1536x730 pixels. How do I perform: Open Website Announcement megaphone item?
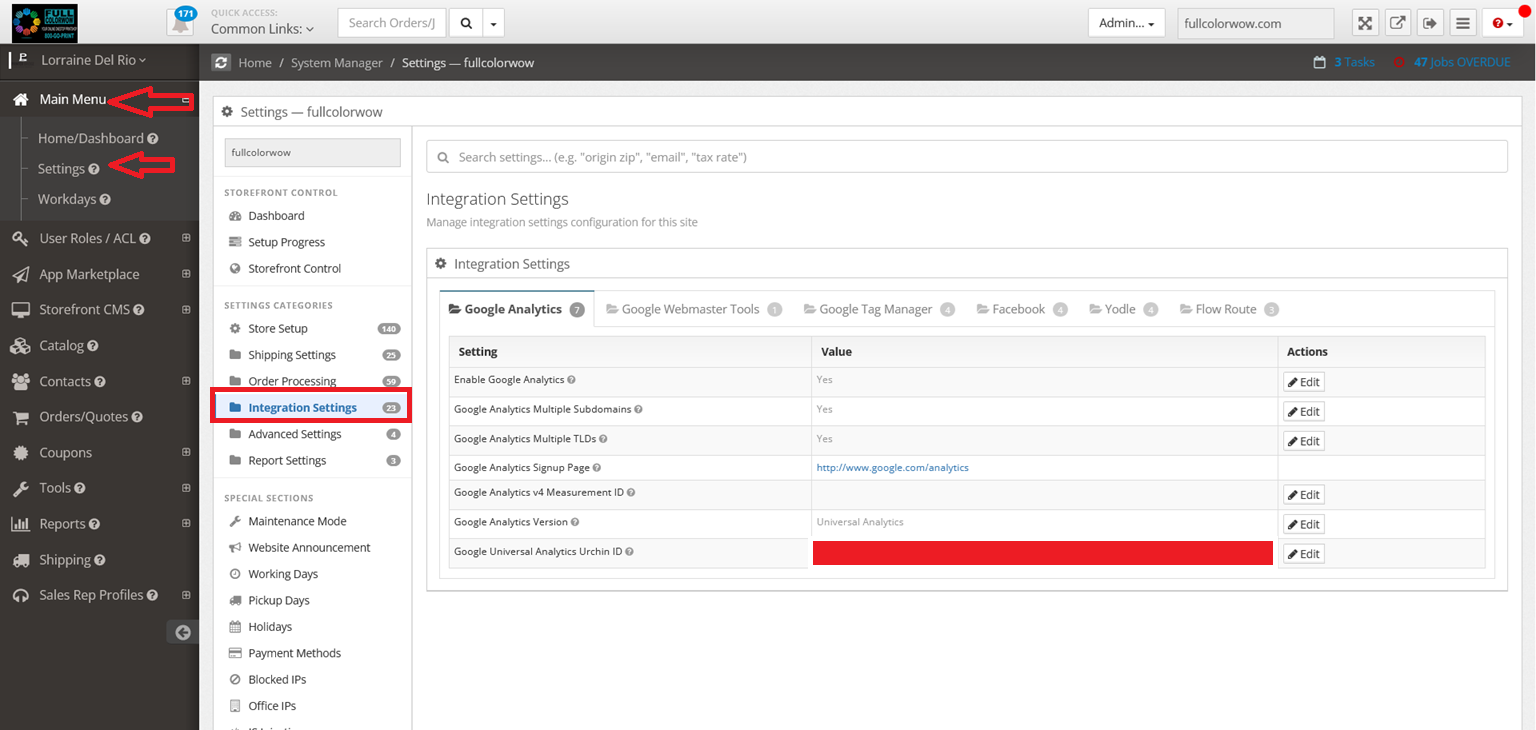pos(309,547)
